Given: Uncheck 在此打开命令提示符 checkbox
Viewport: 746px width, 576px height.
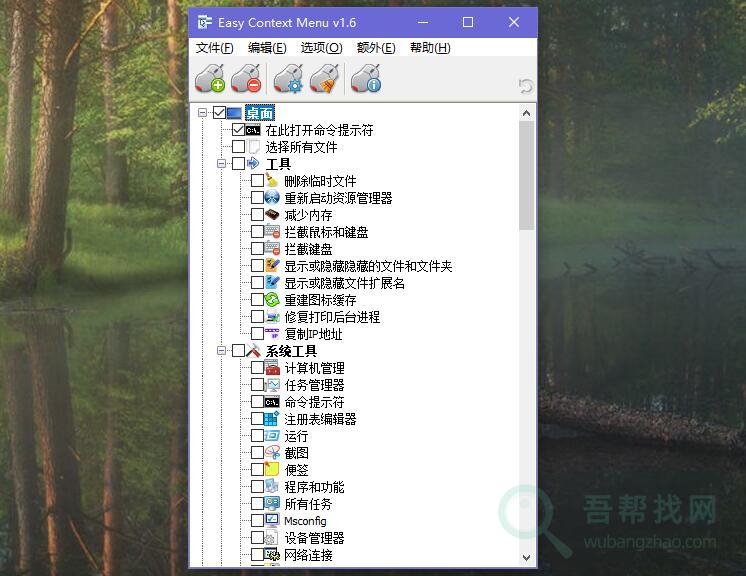Looking at the screenshot, I should pyautogui.click(x=238, y=130).
